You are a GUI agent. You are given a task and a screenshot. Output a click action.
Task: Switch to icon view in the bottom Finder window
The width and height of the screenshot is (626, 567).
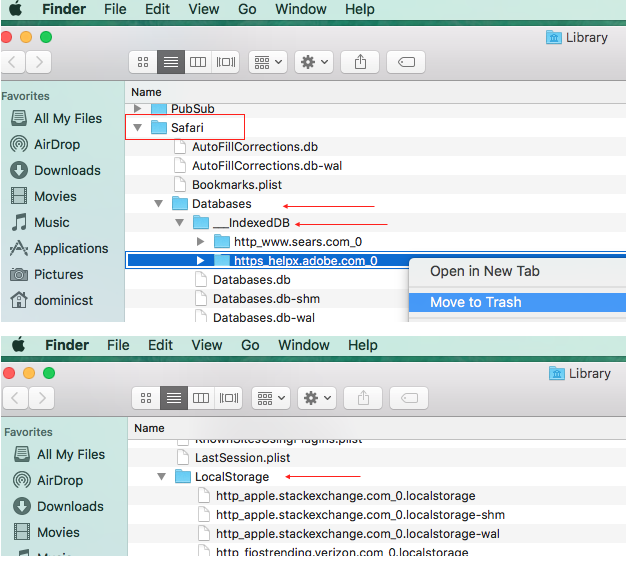click(x=146, y=398)
